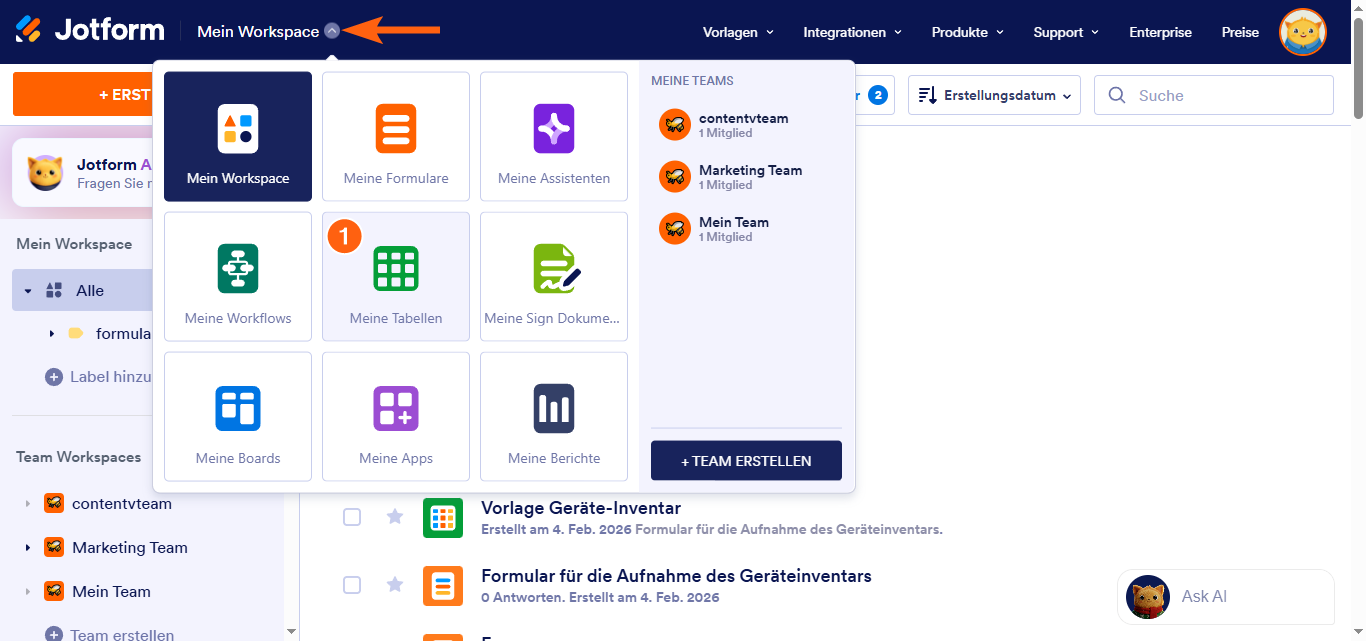Viewport: 1366px width, 641px height.
Task: Select Meine Boards
Action: tap(237, 416)
